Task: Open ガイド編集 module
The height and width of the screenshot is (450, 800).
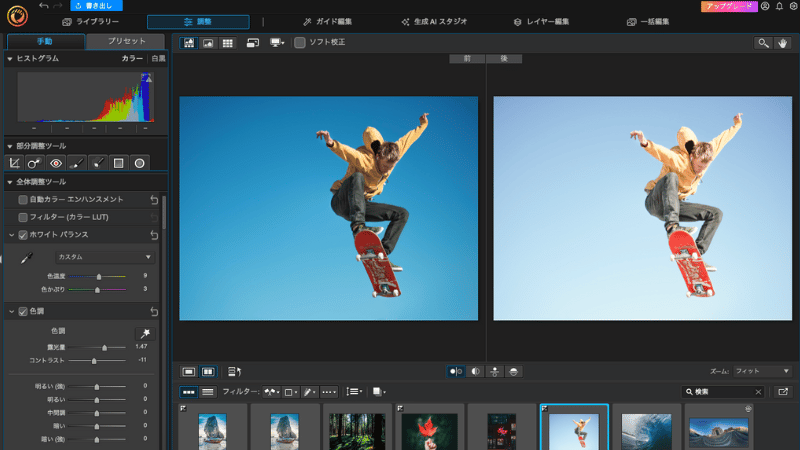Action: point(328,22)
